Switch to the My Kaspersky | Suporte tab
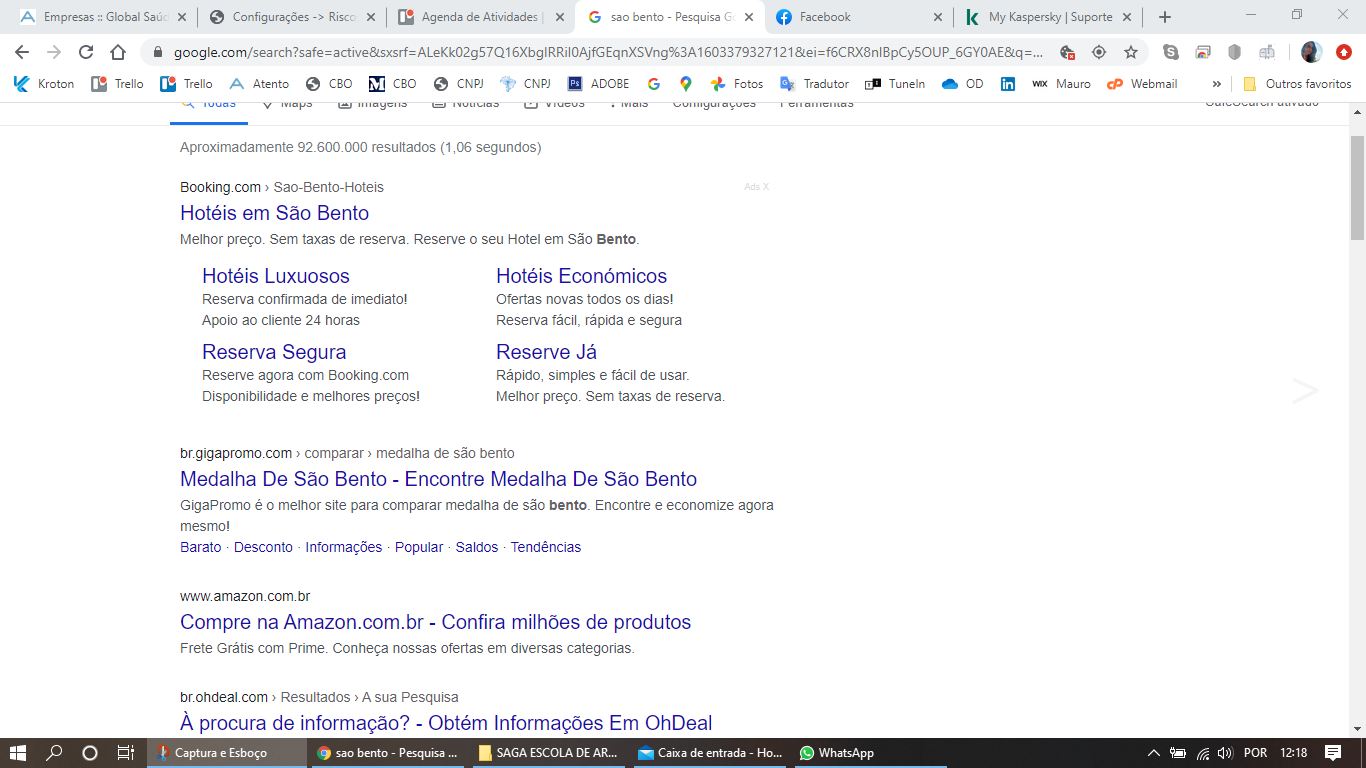The height and width of the screenshot is (768, 1366). click(1049, 17)
